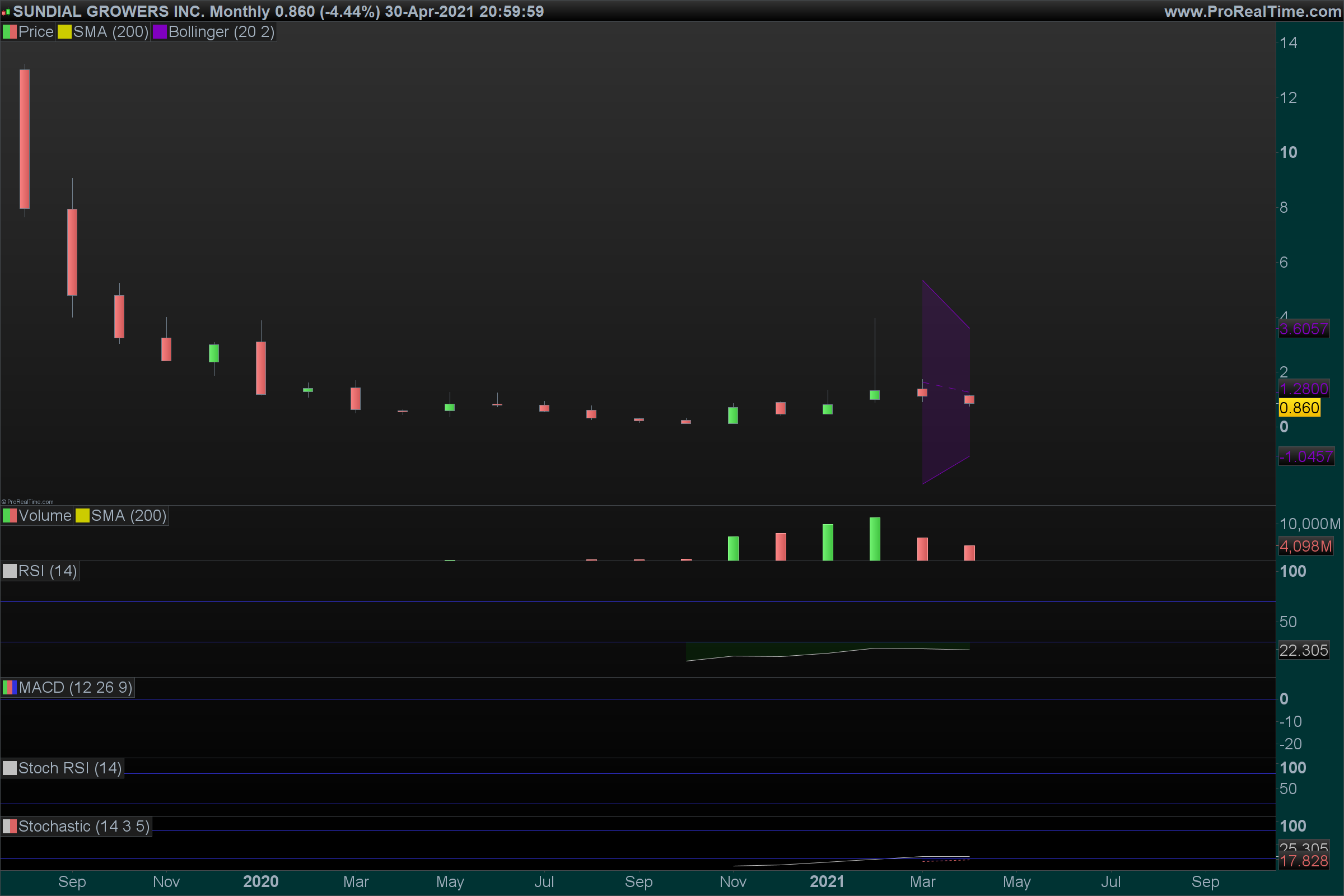Image resolution: width=1344 pixels, height=896 pixels.
Task: Click the Price legend candle icon
Action: [10, 32]
